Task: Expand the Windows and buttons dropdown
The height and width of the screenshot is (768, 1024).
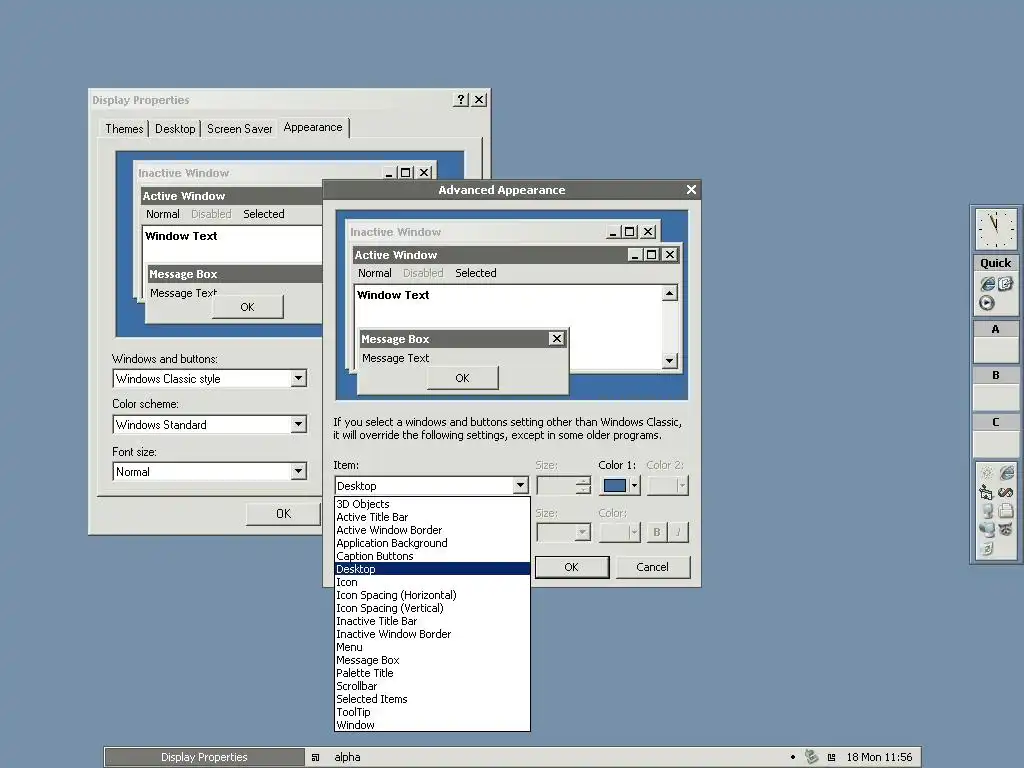Action: 298,378
